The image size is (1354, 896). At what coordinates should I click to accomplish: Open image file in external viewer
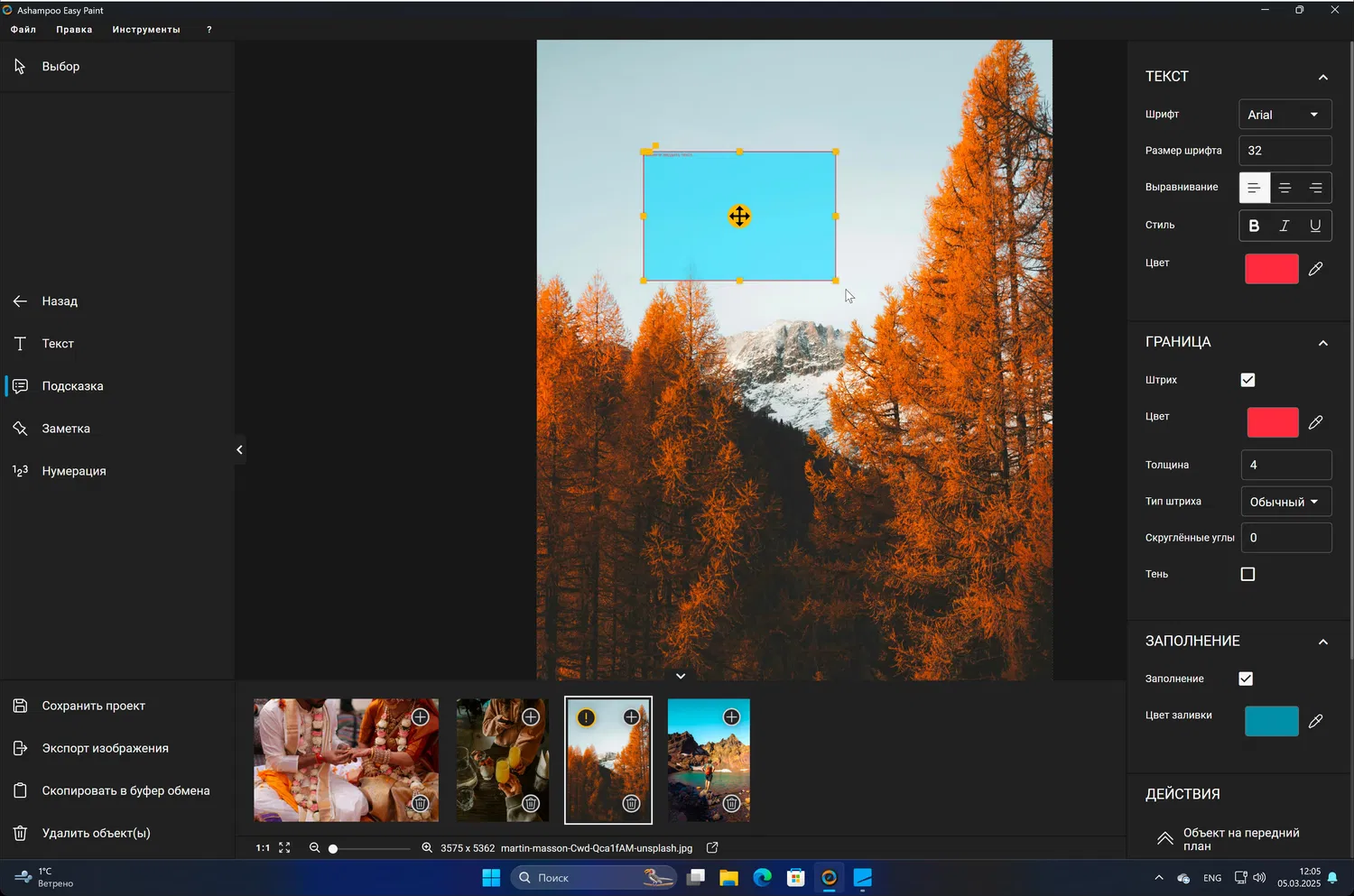712,848
